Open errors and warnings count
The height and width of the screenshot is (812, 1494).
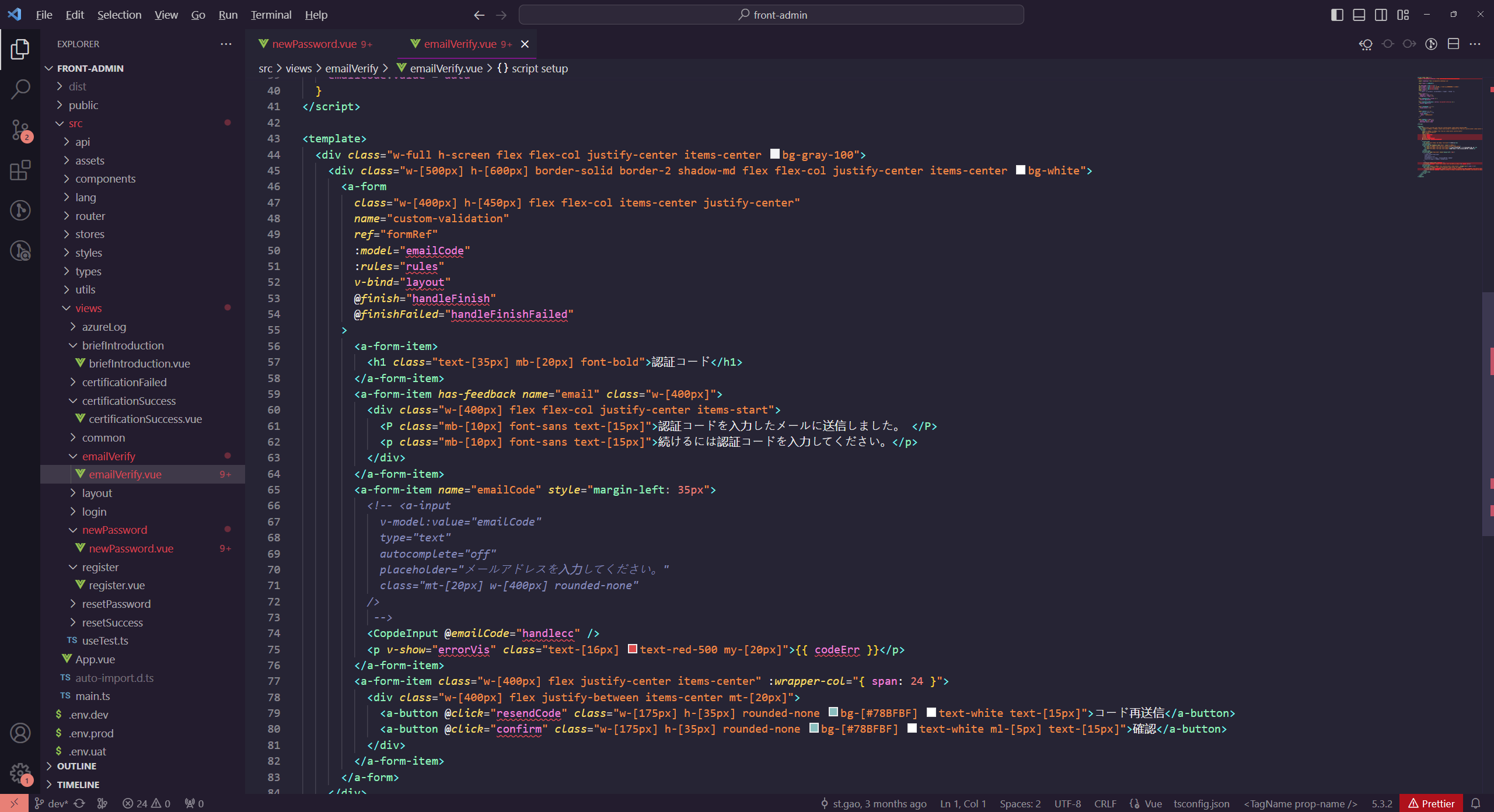[146, 803]
